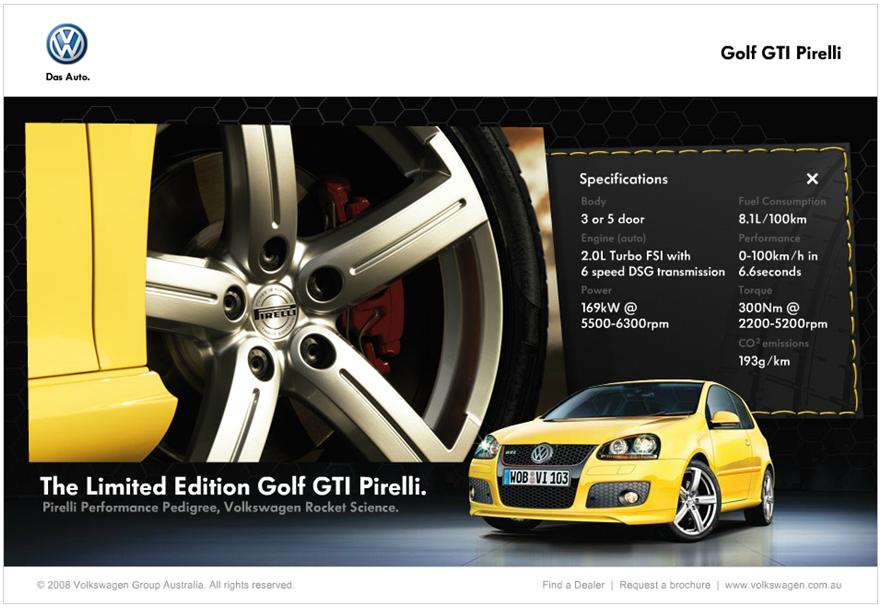Click the 2008 Volkswagen Group Australia copyright text
The width and height of the screenshot is (882, 608).
[x=165, y=585]
